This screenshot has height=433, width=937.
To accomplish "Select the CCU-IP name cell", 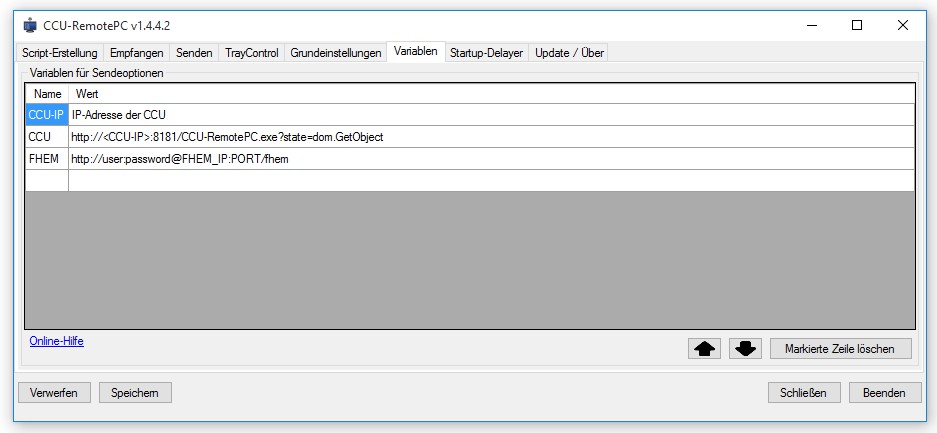I will point(47,115).
